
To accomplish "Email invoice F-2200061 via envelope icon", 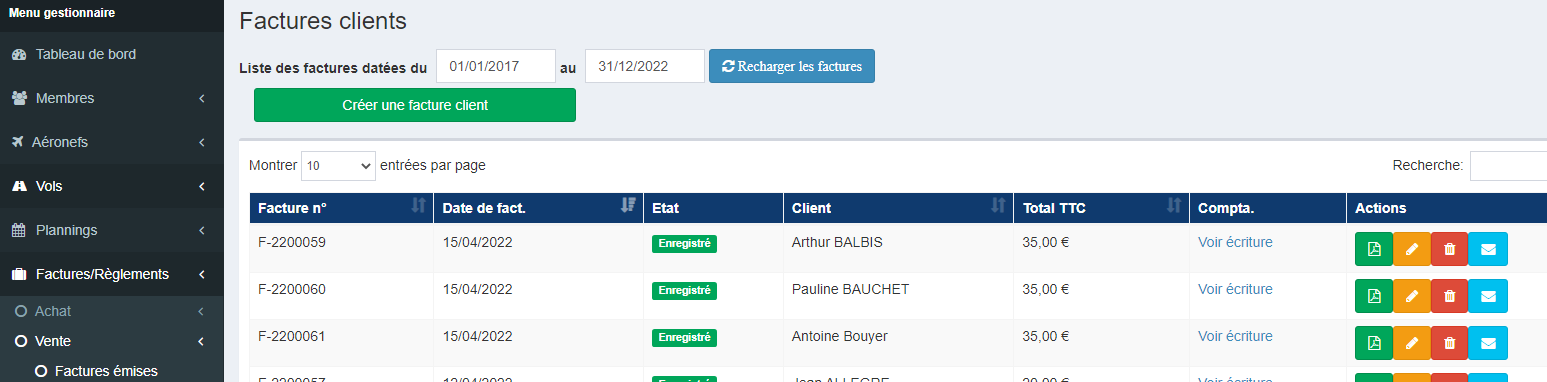I will click(x=1488, y=343).
